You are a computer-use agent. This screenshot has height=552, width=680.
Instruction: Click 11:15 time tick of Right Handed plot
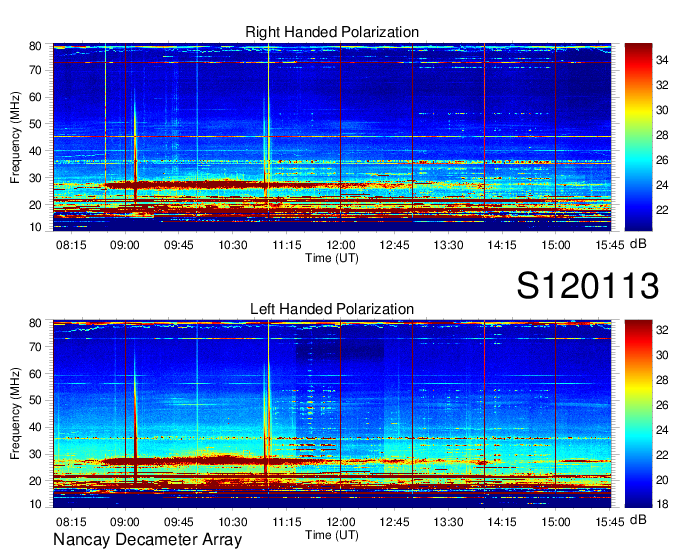pyautogui.click(x=287, y=245)
